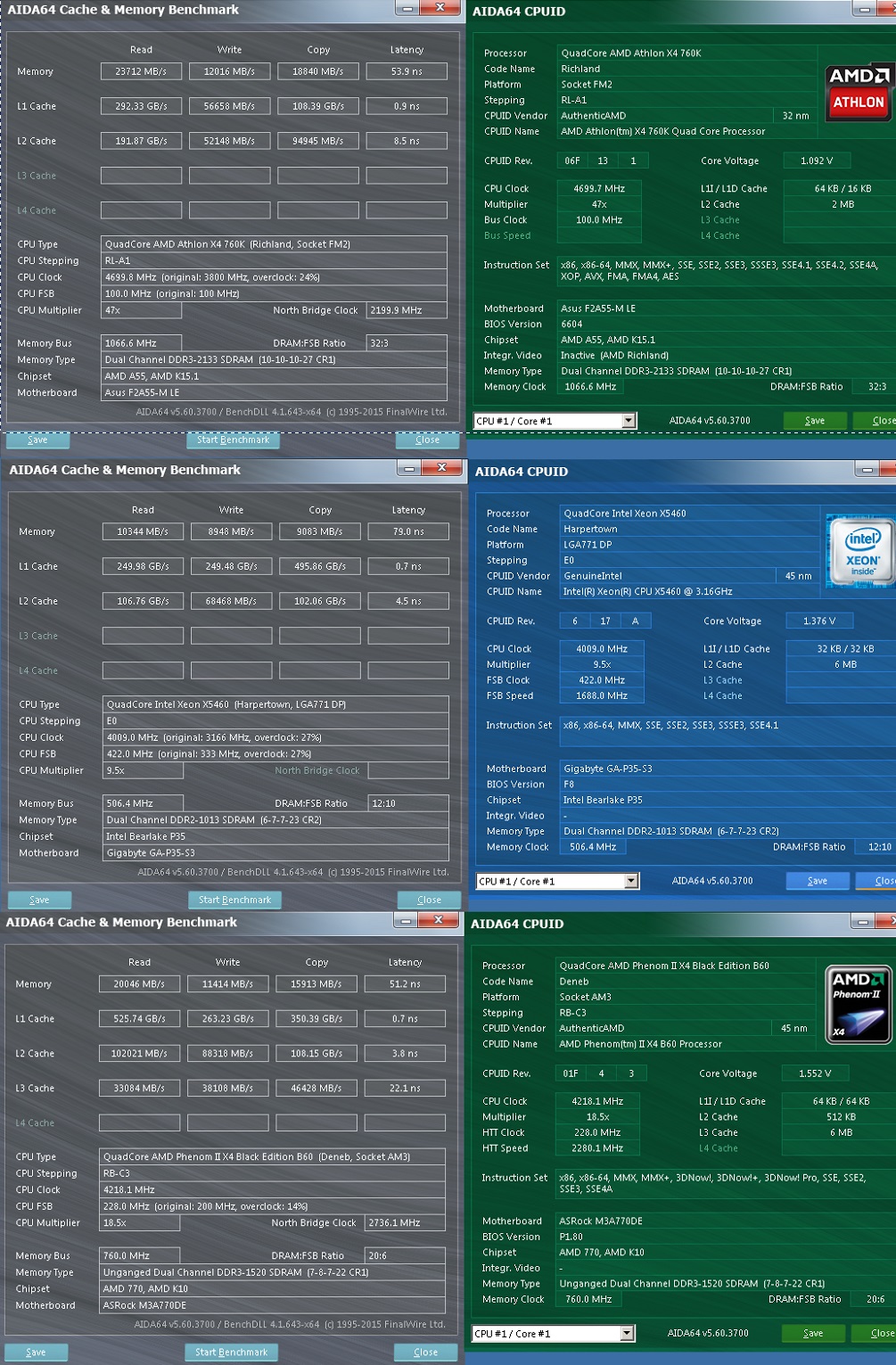The image size is (896, 1365).
Task: Minimize the Athlon Cache & Memory Benchmark window
Action: click(x=407, y=8)
